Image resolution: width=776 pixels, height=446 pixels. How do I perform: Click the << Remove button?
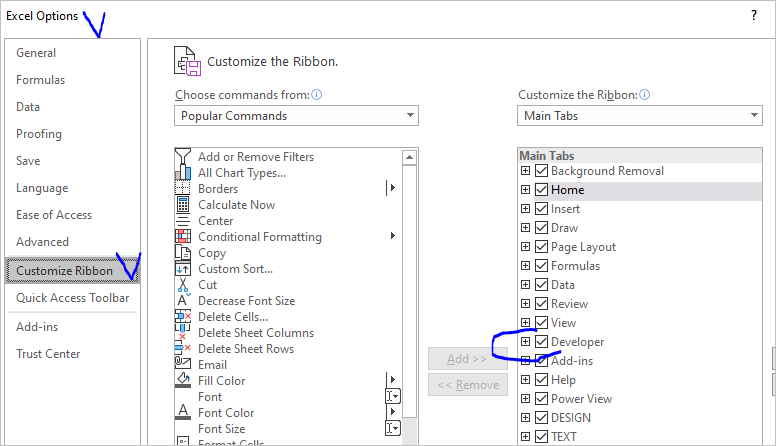click(468, 385)
